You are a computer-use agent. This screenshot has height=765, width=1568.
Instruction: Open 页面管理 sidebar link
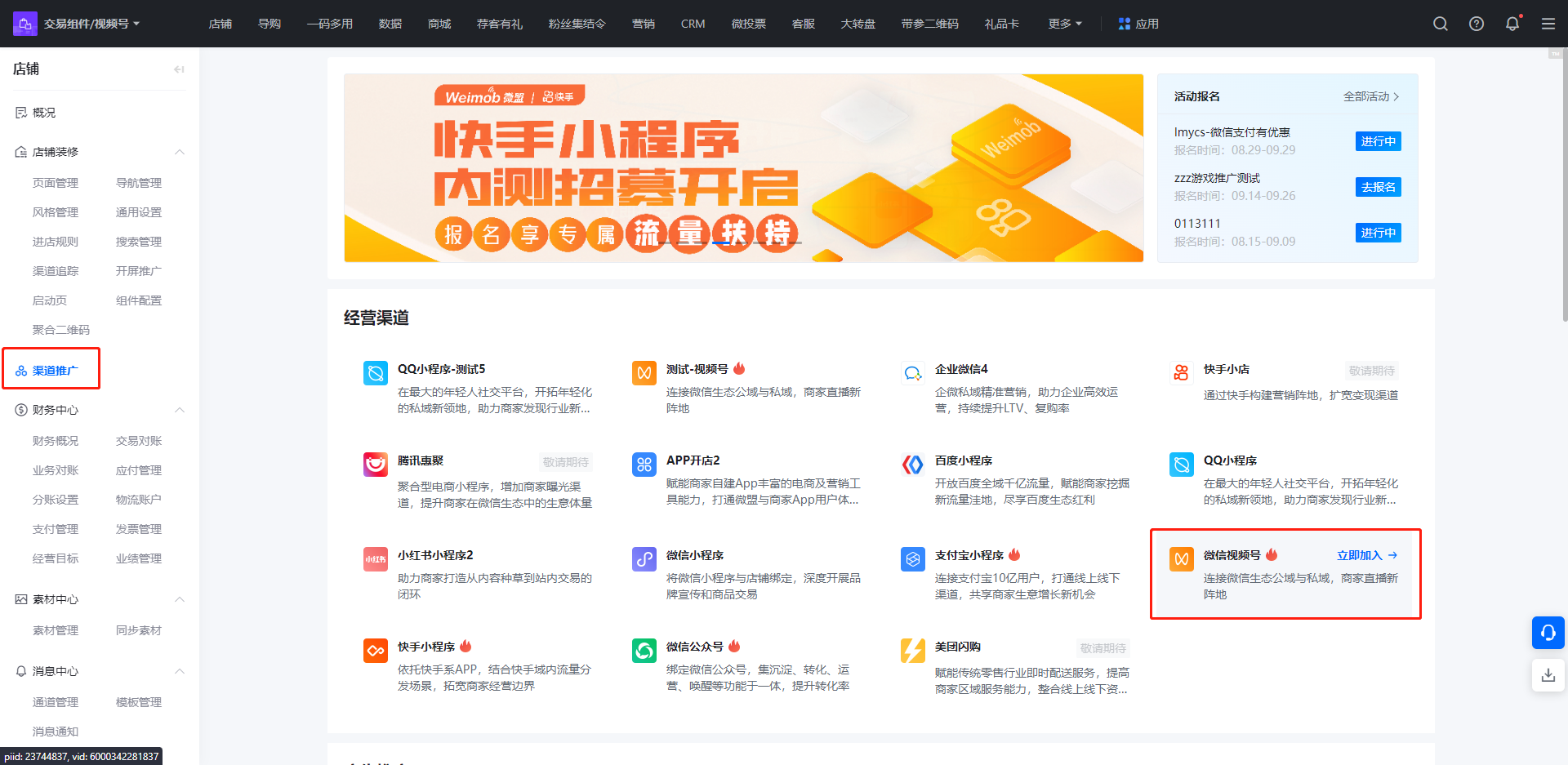56,183
